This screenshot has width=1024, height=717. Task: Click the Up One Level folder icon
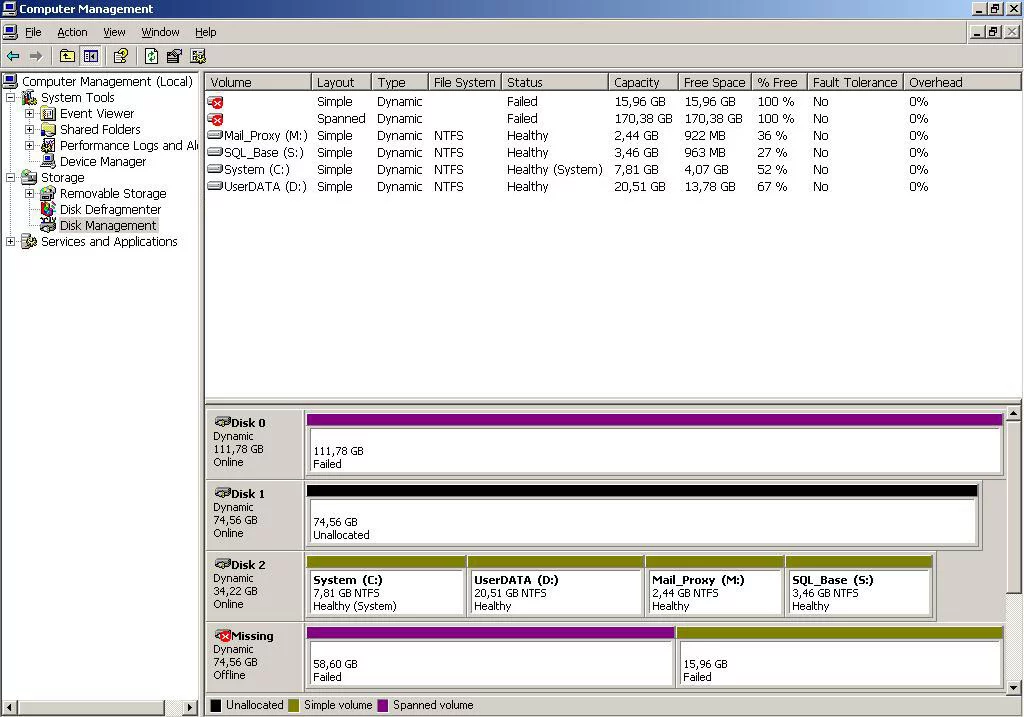pos(67,57)
